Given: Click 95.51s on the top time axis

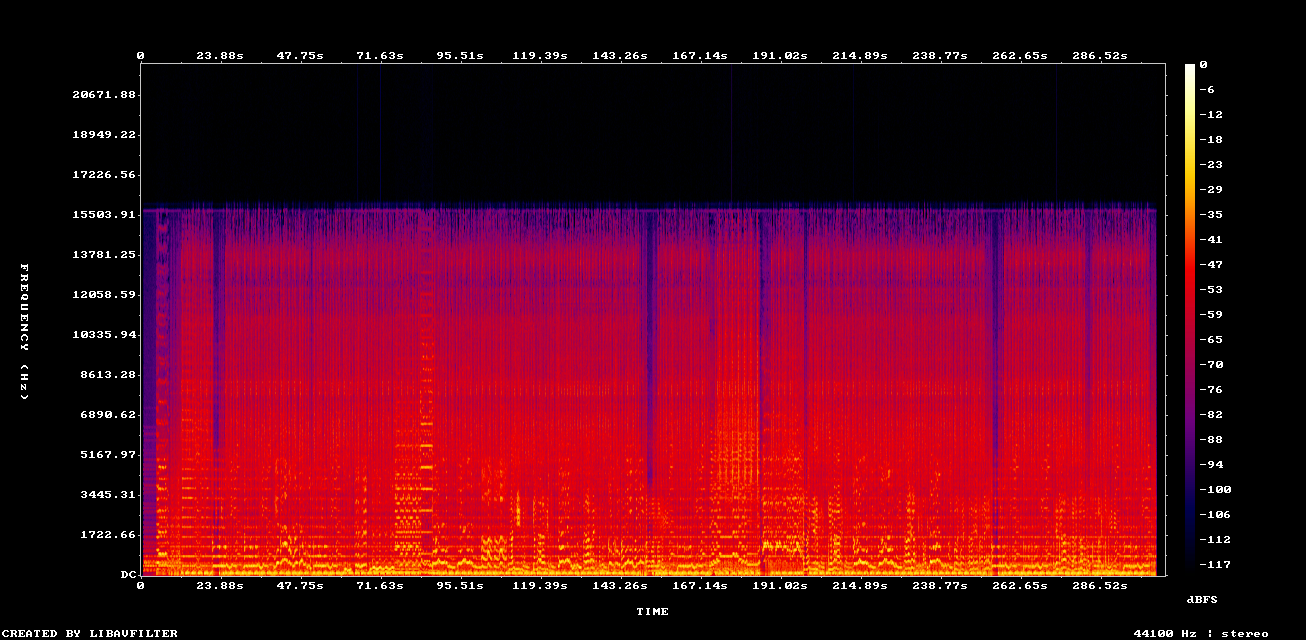Looking at the screenshot, I should click(x=460, y=56).
